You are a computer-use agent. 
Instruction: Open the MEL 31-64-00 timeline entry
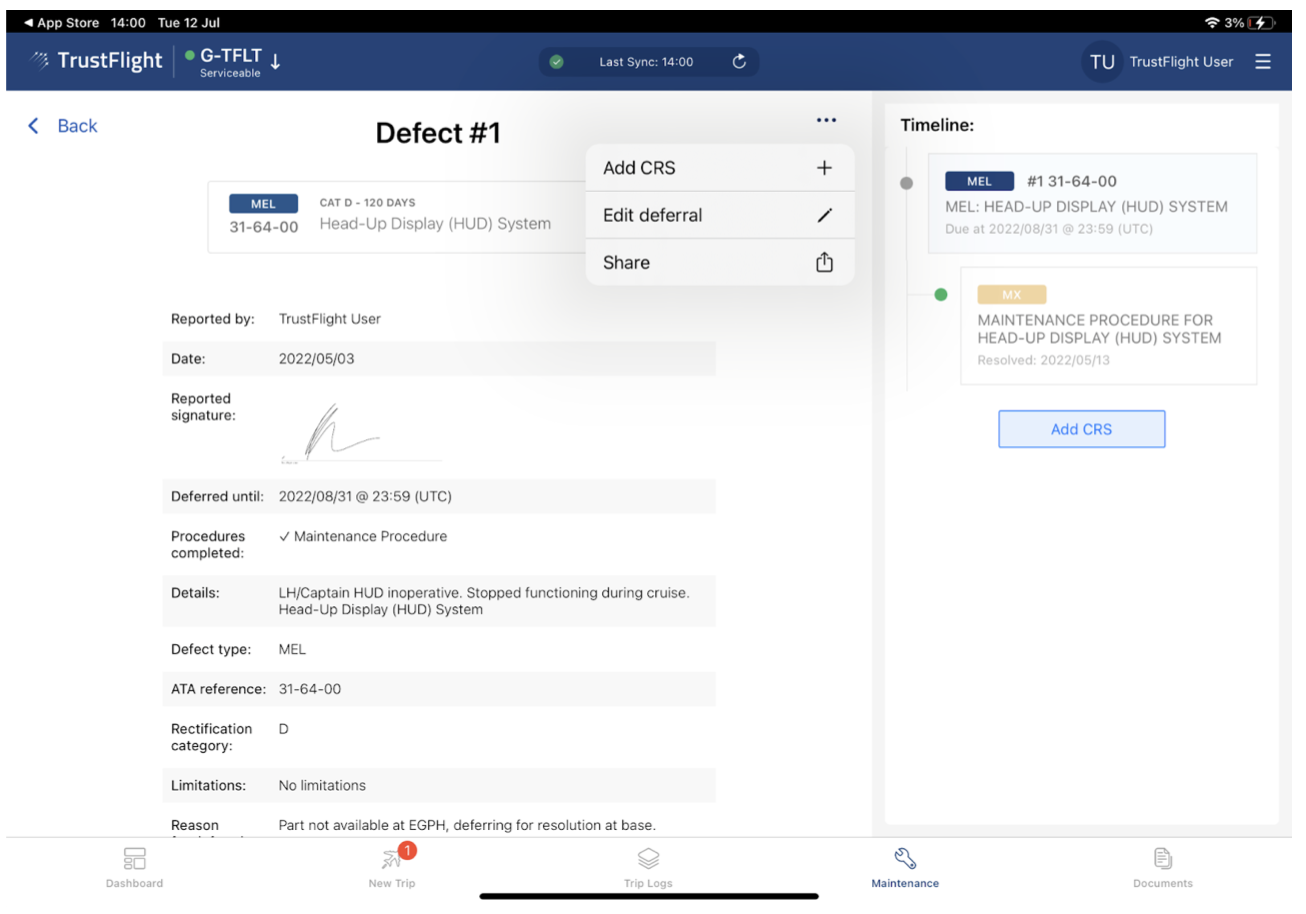(x=1092, y=203)
